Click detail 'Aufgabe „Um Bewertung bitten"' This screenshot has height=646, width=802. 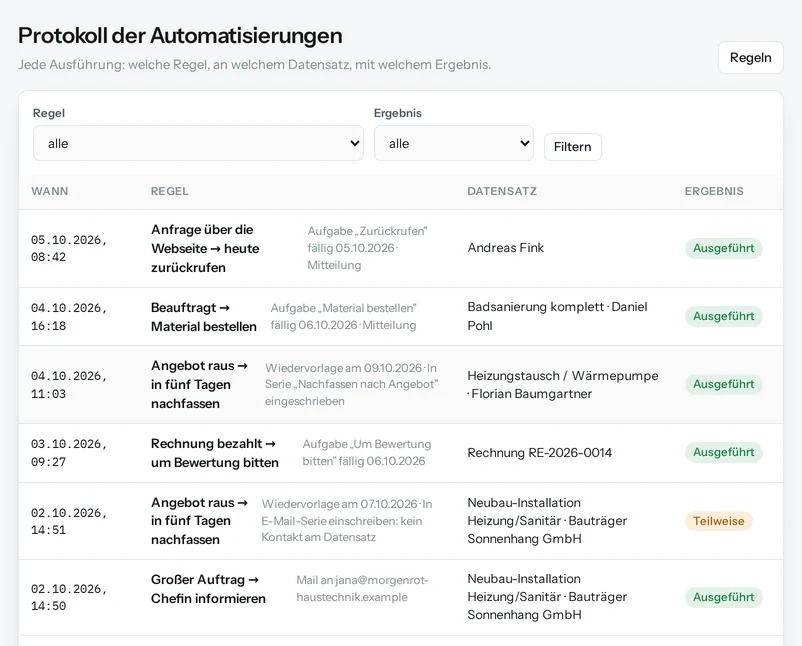(x=367, y=453)
